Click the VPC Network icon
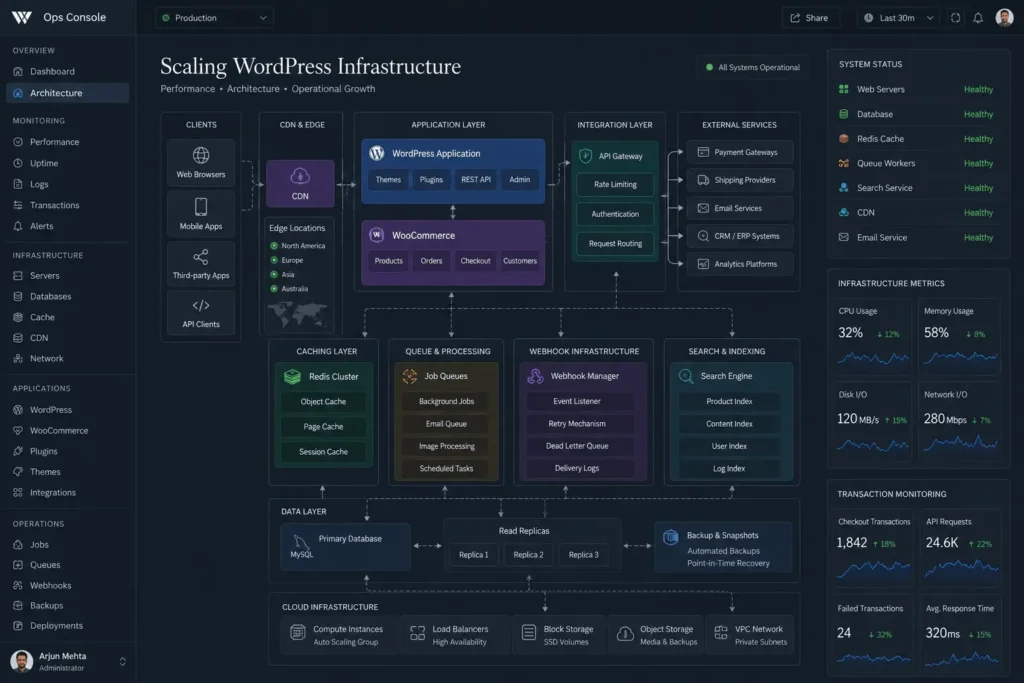 [721, 632]
